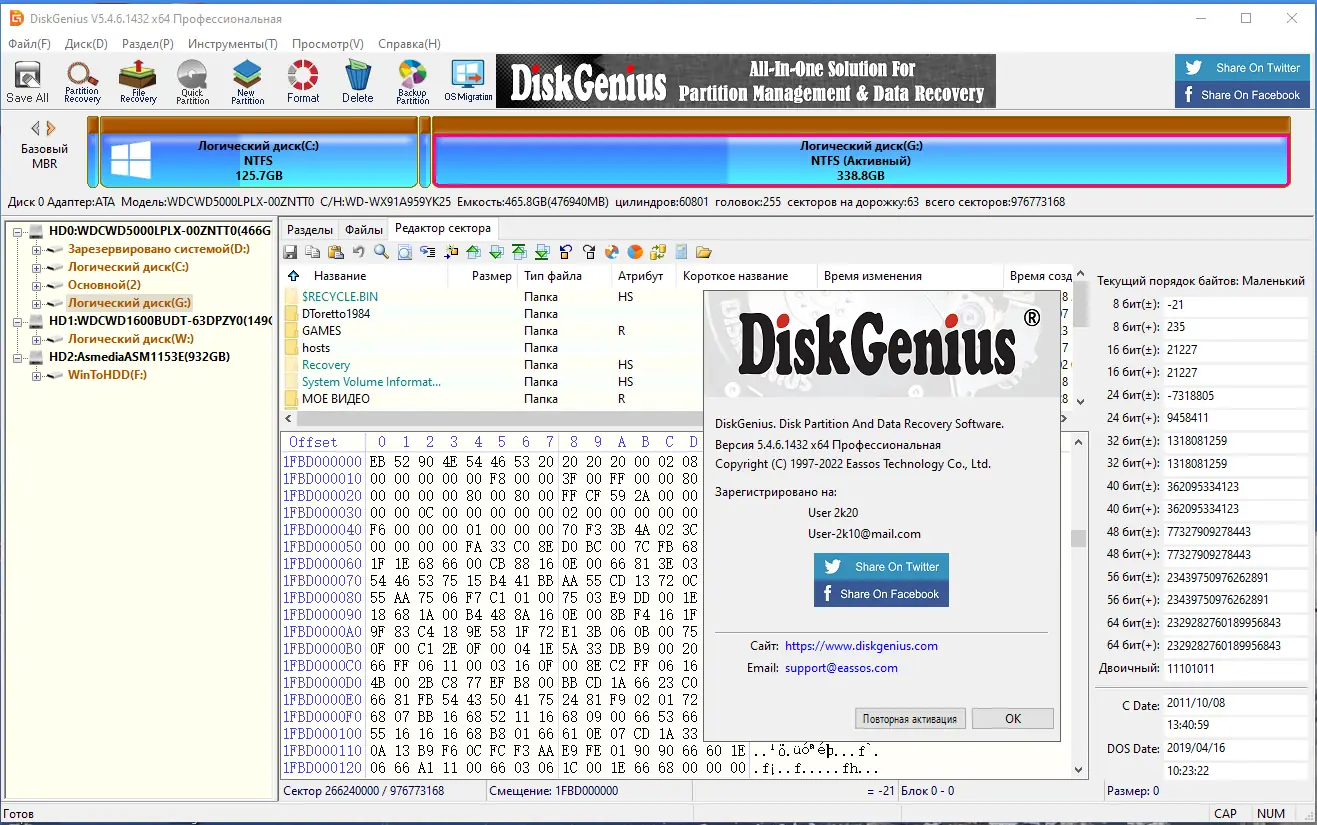Open the Раздел(P) menu

tap(148, 44)
